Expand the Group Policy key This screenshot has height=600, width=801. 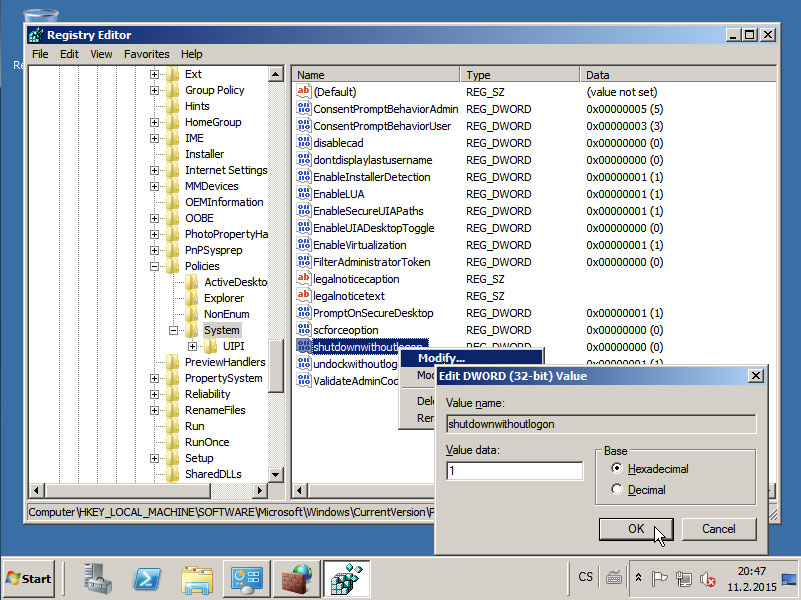(x=155, y=90)
